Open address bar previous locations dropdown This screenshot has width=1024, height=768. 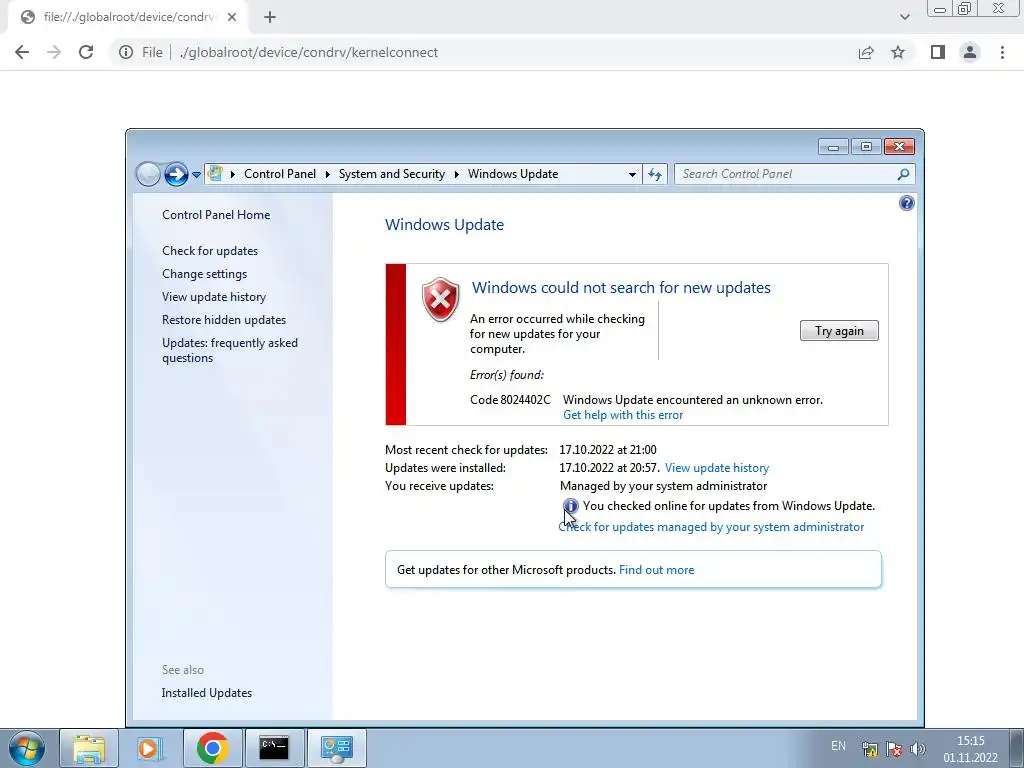tap(632, 174)
